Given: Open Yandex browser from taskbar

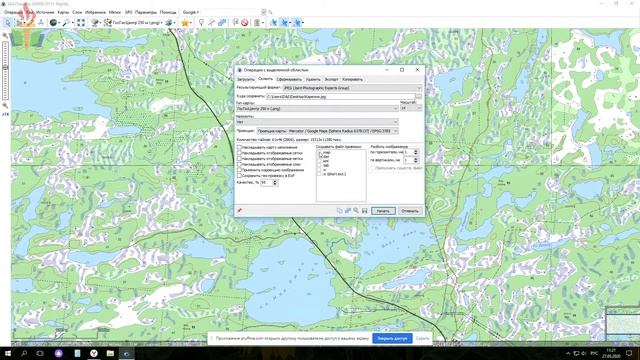Looking at the screenshot, I should click(93, 353).
